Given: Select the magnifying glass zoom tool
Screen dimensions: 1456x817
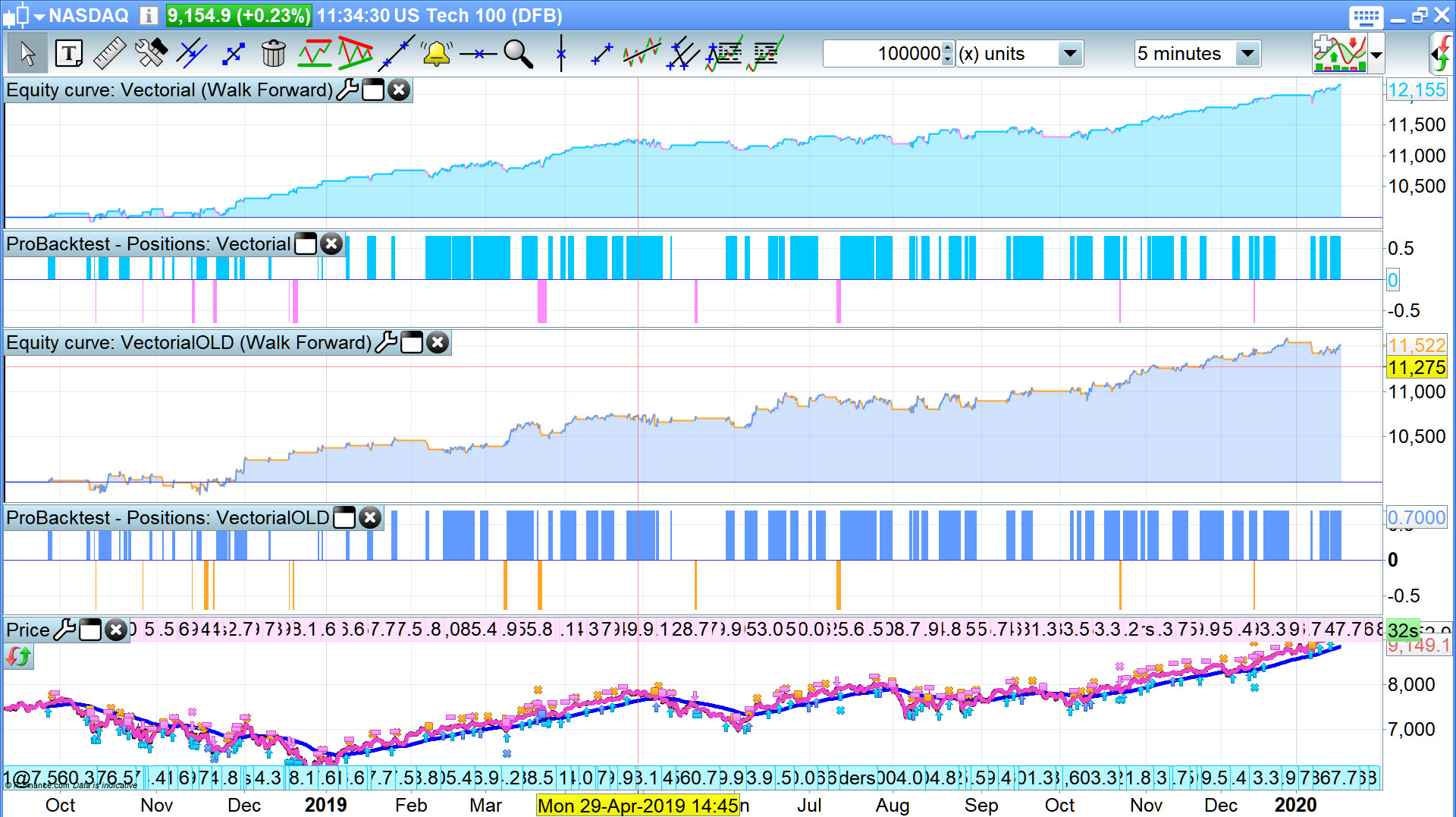Looking at the screenshot, I should pos(519,54).
